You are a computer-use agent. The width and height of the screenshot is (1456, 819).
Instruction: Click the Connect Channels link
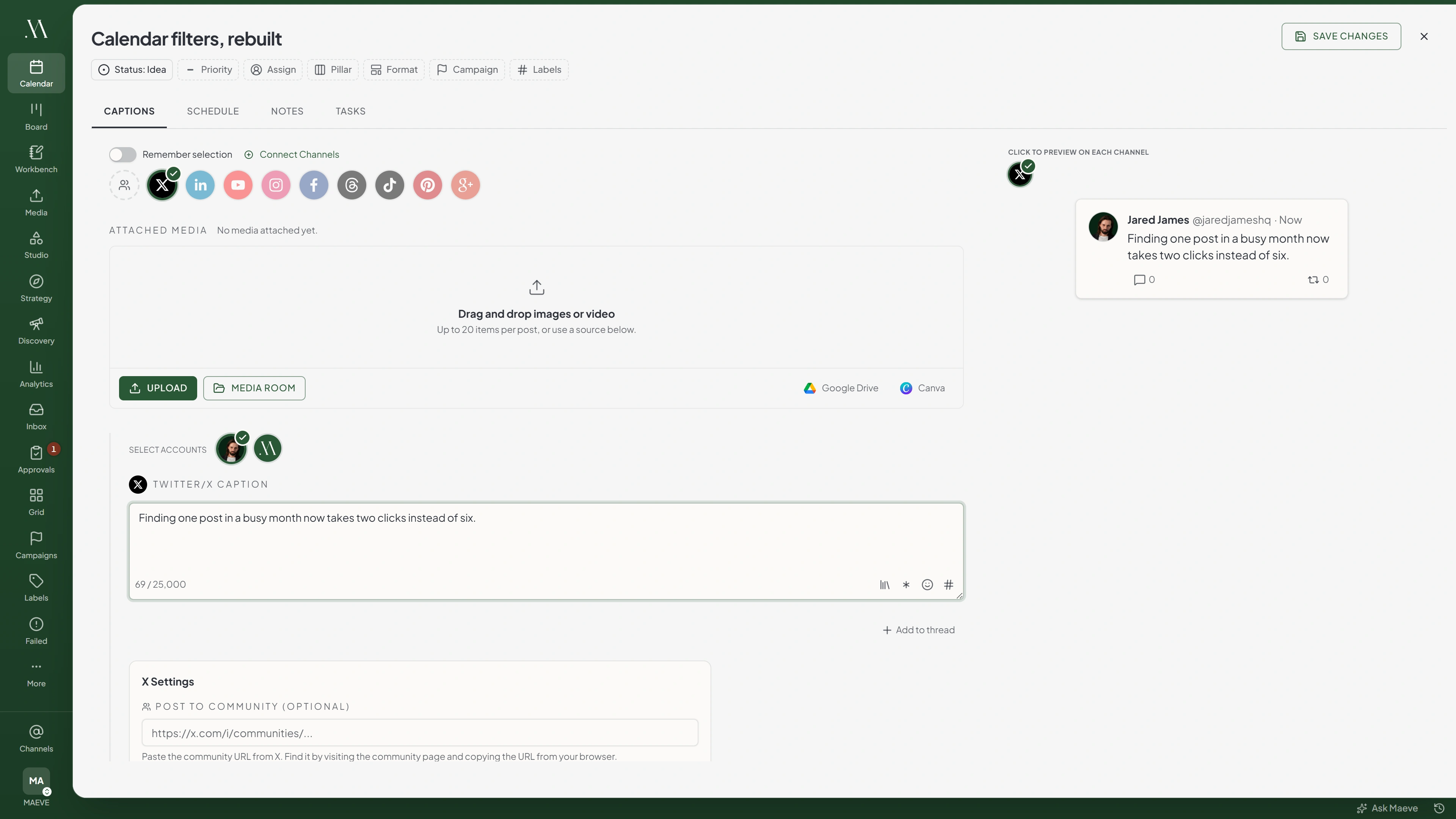292,154
